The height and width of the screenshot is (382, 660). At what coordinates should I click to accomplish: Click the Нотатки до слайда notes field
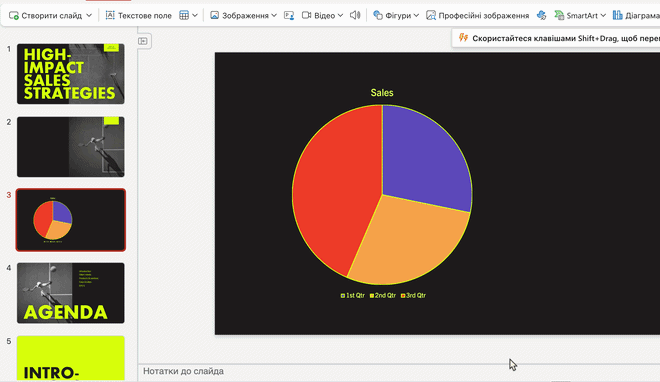pyautogui.click(x=399, y=371)
